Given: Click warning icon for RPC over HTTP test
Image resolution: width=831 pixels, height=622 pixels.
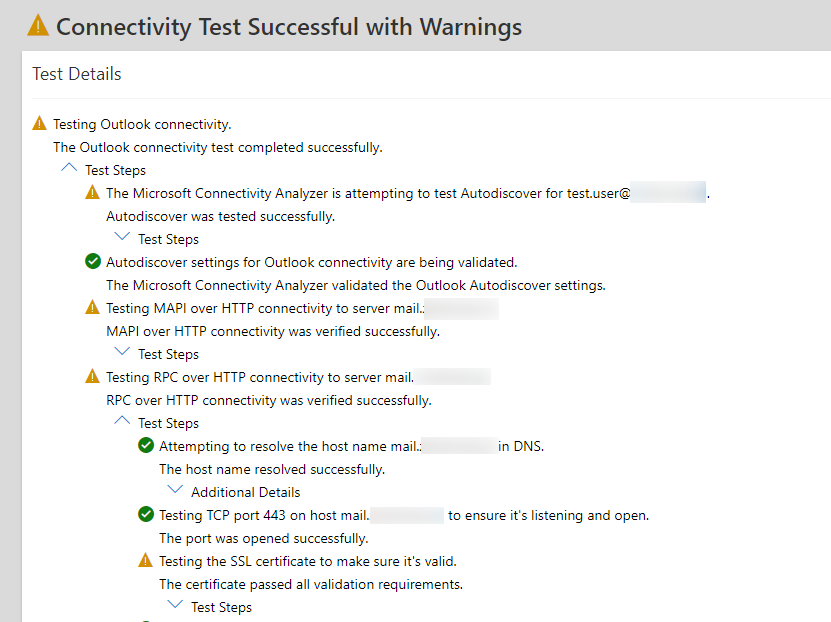Looking at the screenshot, I should [x=92, y=376].
